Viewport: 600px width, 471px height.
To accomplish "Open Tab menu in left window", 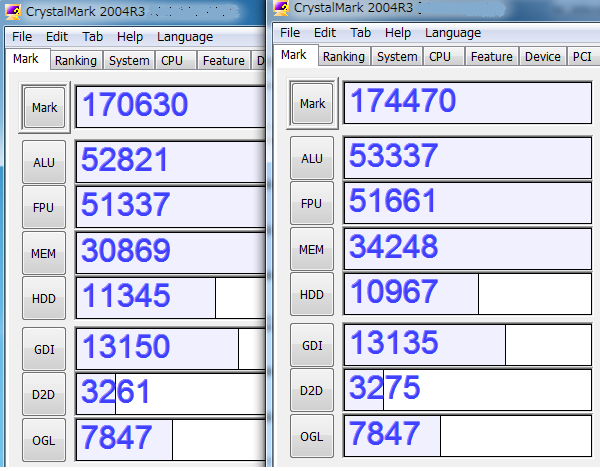I will click(93, 37).
